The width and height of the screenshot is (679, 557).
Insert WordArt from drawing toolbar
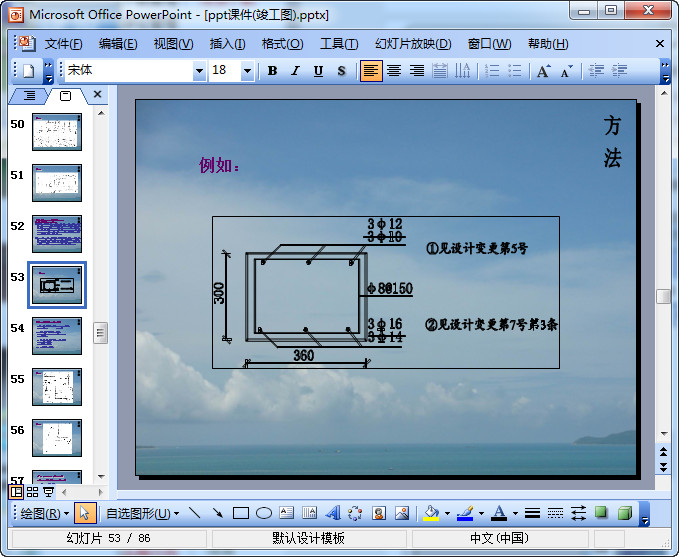tap(333, 514)
